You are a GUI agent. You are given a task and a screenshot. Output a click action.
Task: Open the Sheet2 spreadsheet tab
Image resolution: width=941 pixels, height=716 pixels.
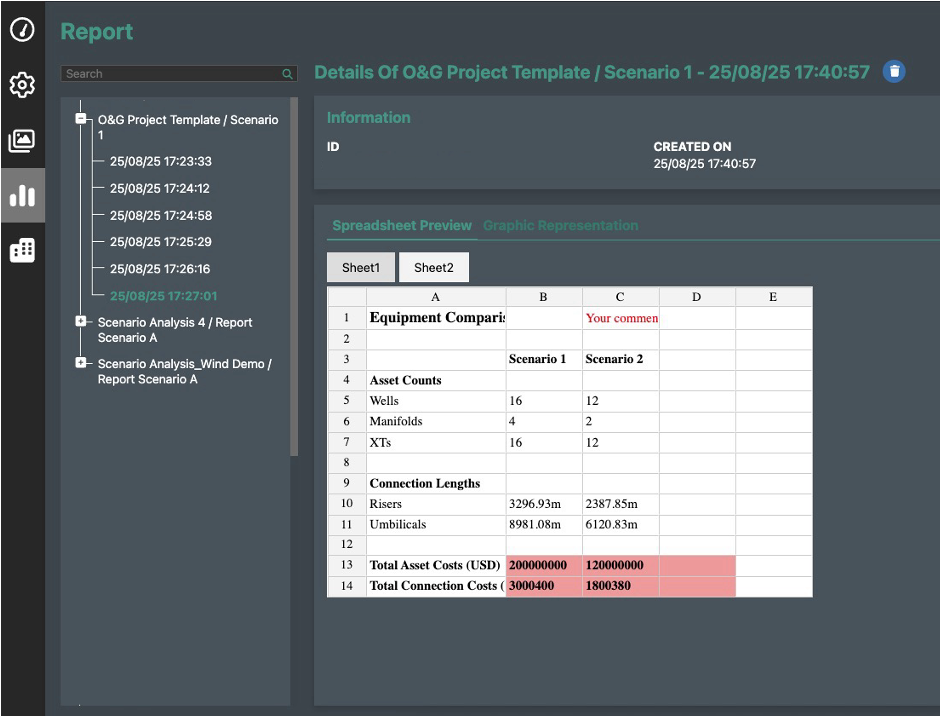click(x=433, y=268)
